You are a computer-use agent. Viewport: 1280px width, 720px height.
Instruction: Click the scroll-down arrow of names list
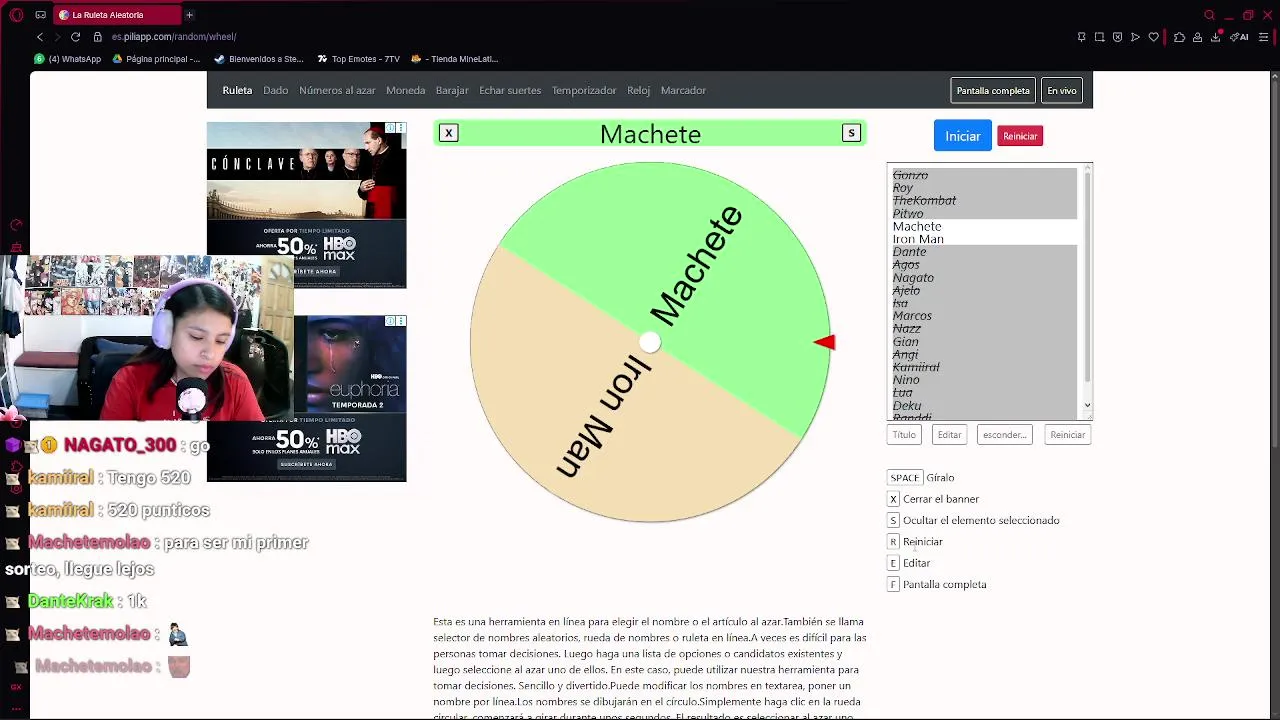pyautogui.click(x=1087, y=405)
